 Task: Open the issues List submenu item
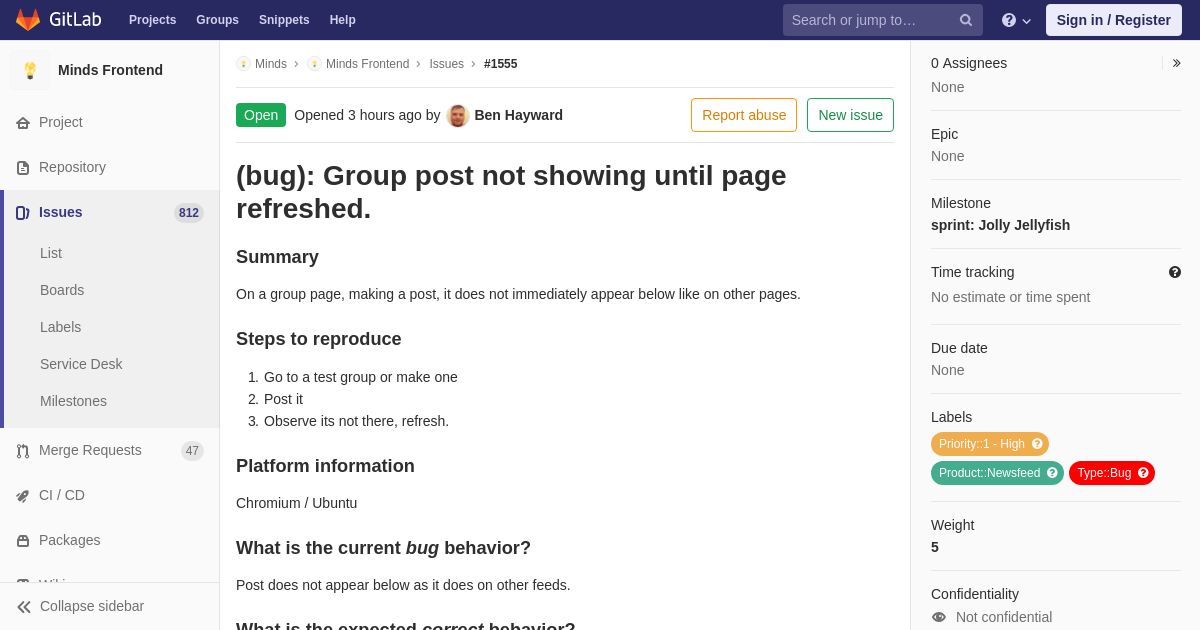(51, 253)
